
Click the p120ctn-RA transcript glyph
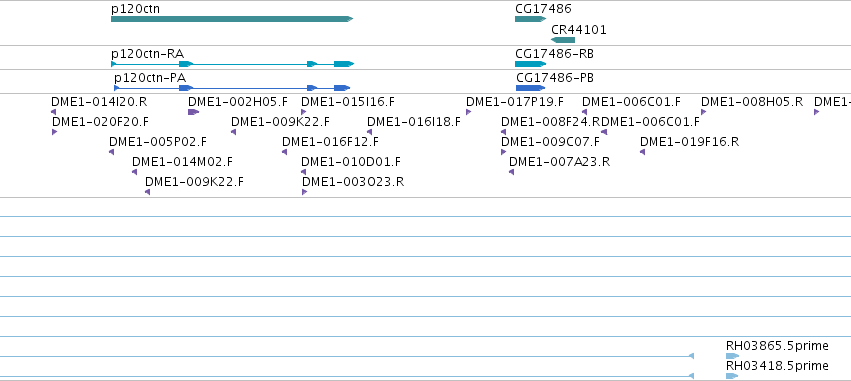(232, 64)
